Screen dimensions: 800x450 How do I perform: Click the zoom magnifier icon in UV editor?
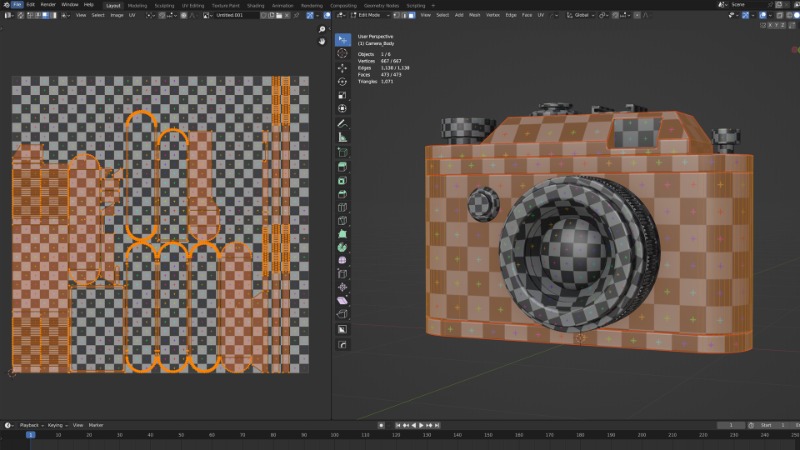point(322,30)
